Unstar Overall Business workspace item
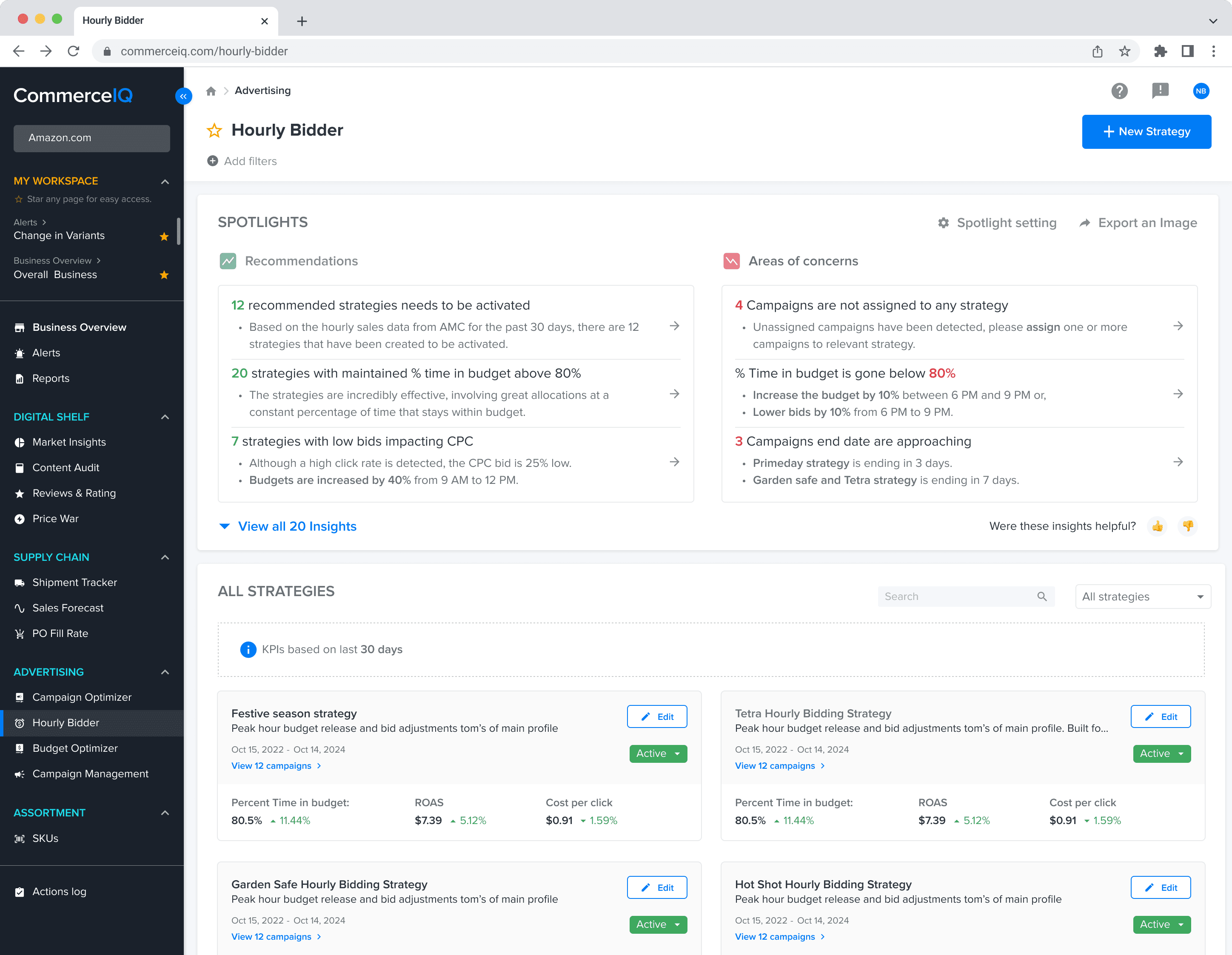The width and height of the screenshot is (1232, 955). tap(164, 275)
